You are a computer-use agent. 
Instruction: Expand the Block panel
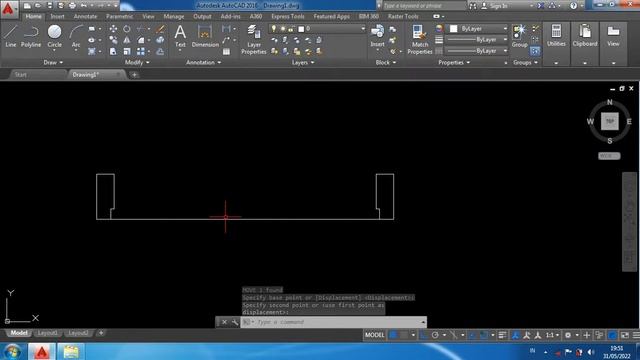point(386,62)
